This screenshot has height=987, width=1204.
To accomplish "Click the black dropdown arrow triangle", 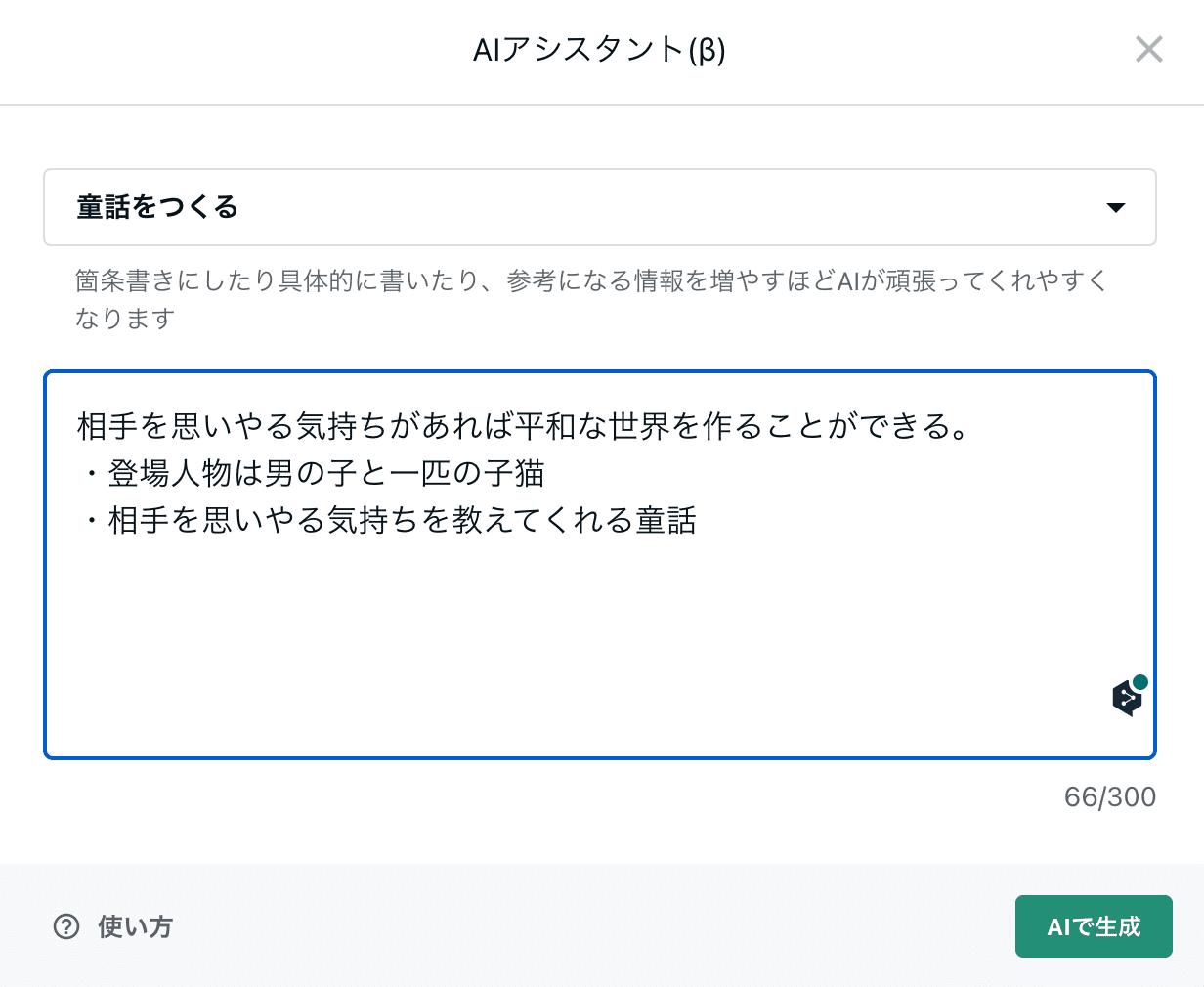I will coord(1115,207).
